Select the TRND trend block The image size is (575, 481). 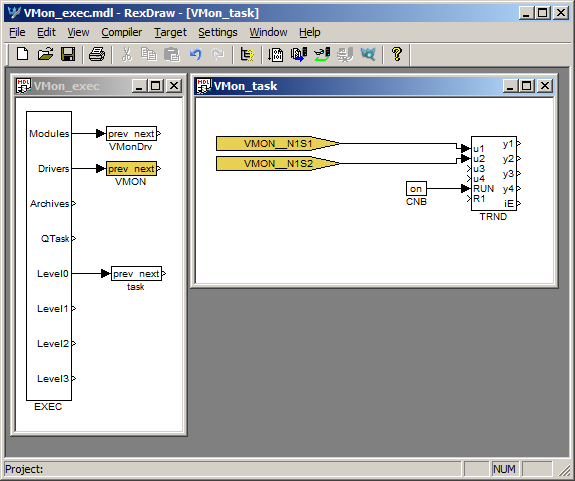tap(494, 173)
